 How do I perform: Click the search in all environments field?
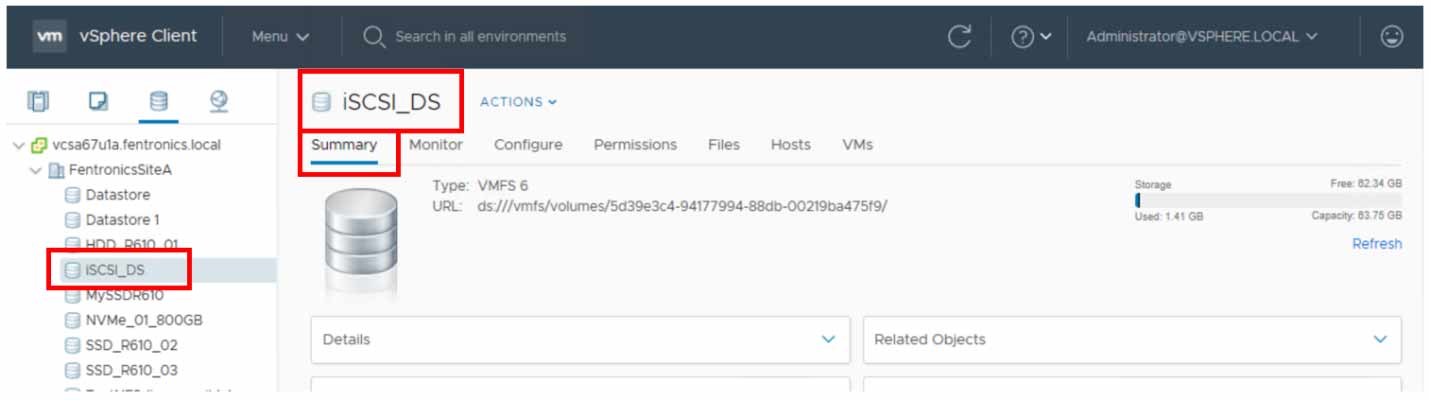480,37
